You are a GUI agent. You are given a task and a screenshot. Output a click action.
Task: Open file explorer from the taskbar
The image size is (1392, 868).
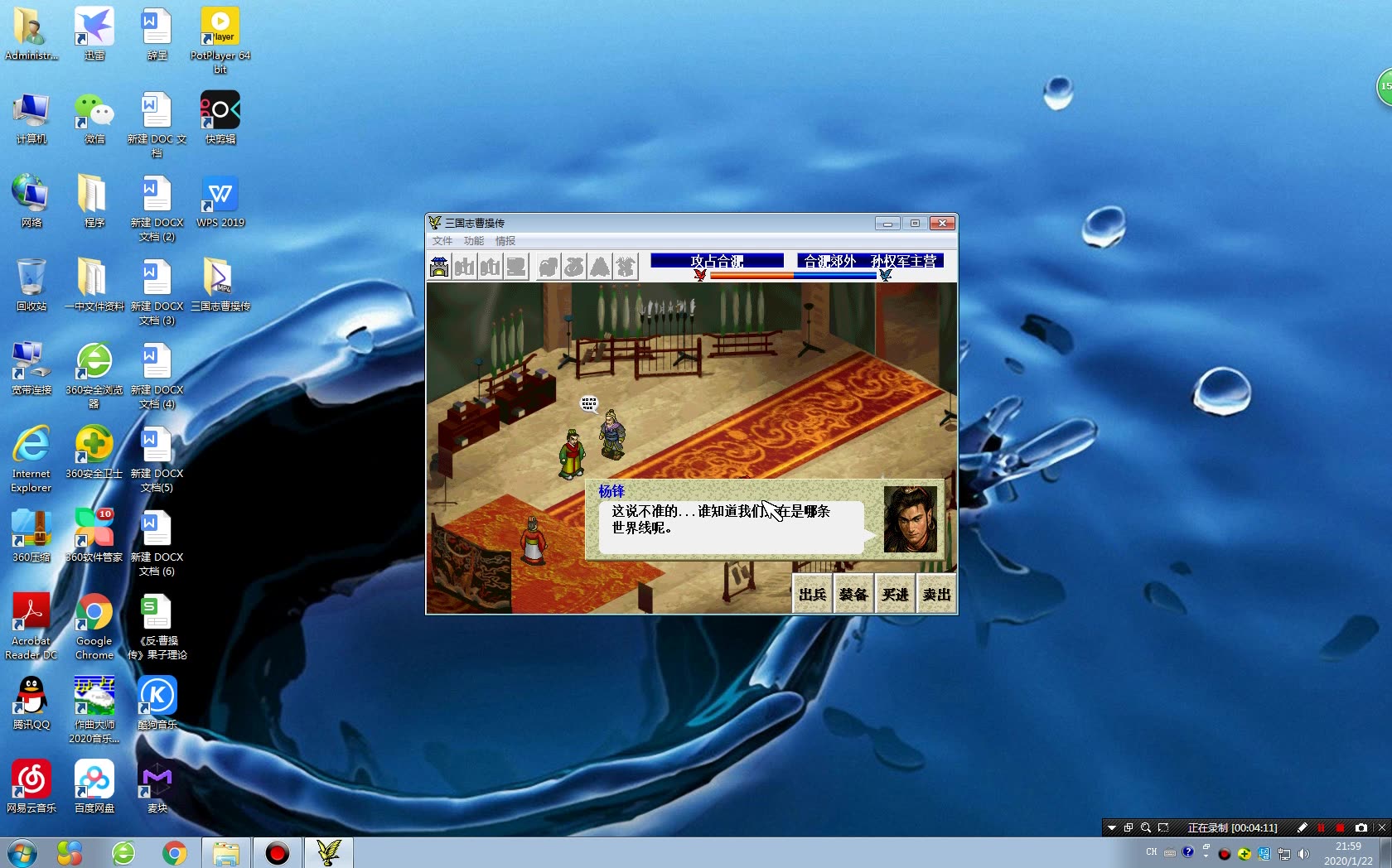(x=225, y=852)
